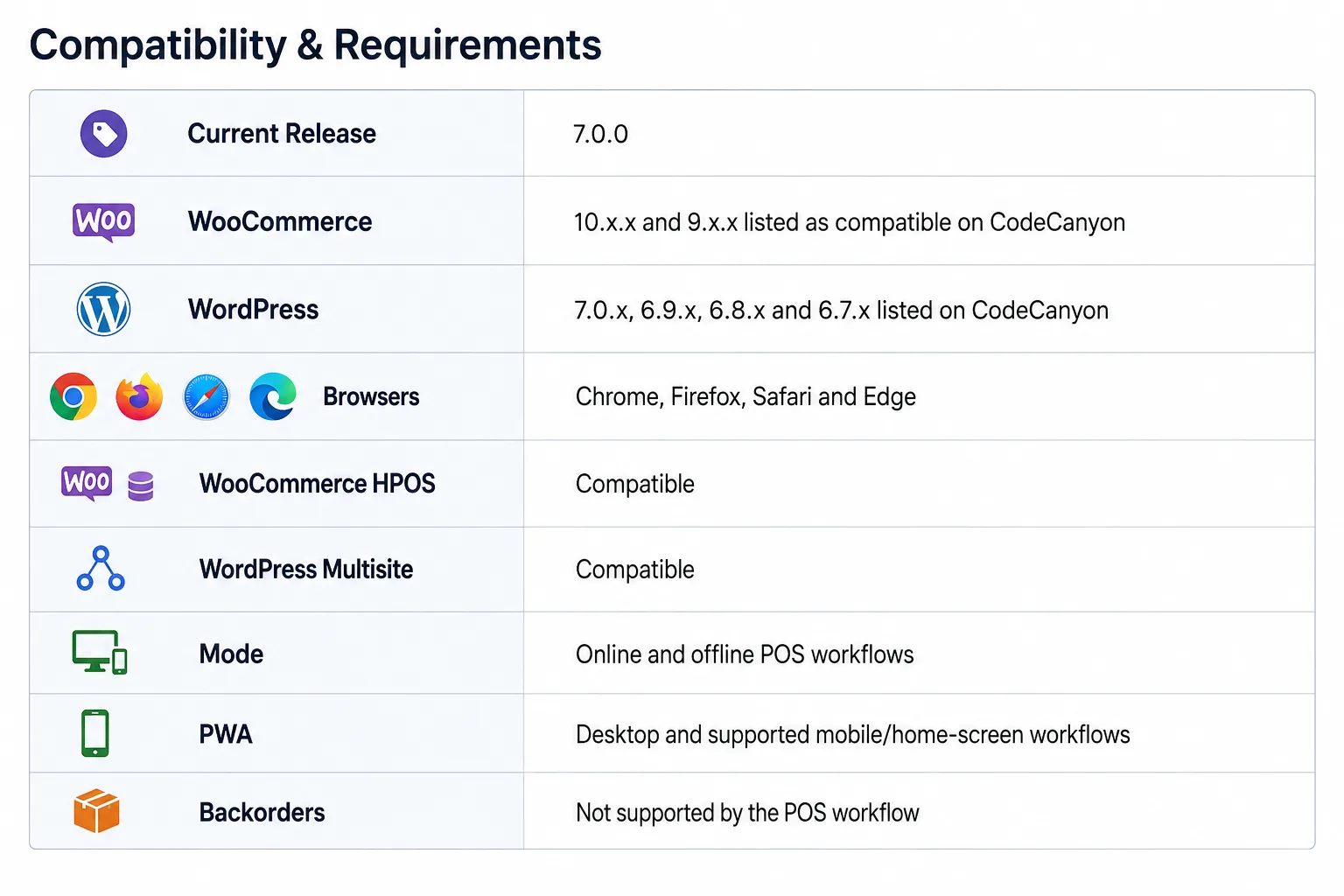This screenshot has width=1344, height=896.
Task: Click the green smartphone PWA icon
Action: point(95,733)
